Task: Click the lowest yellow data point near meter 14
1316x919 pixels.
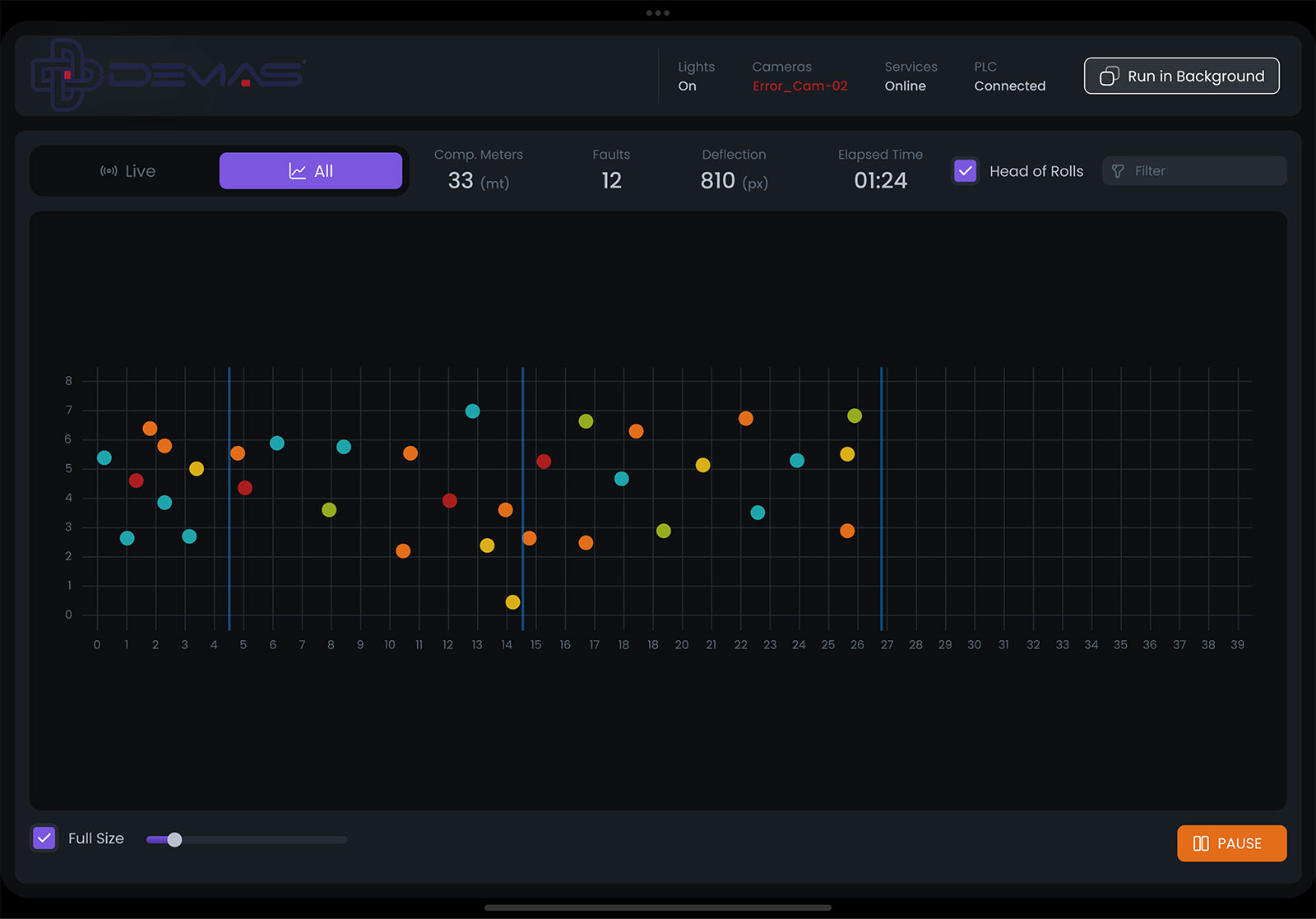Action: (512, 602)
